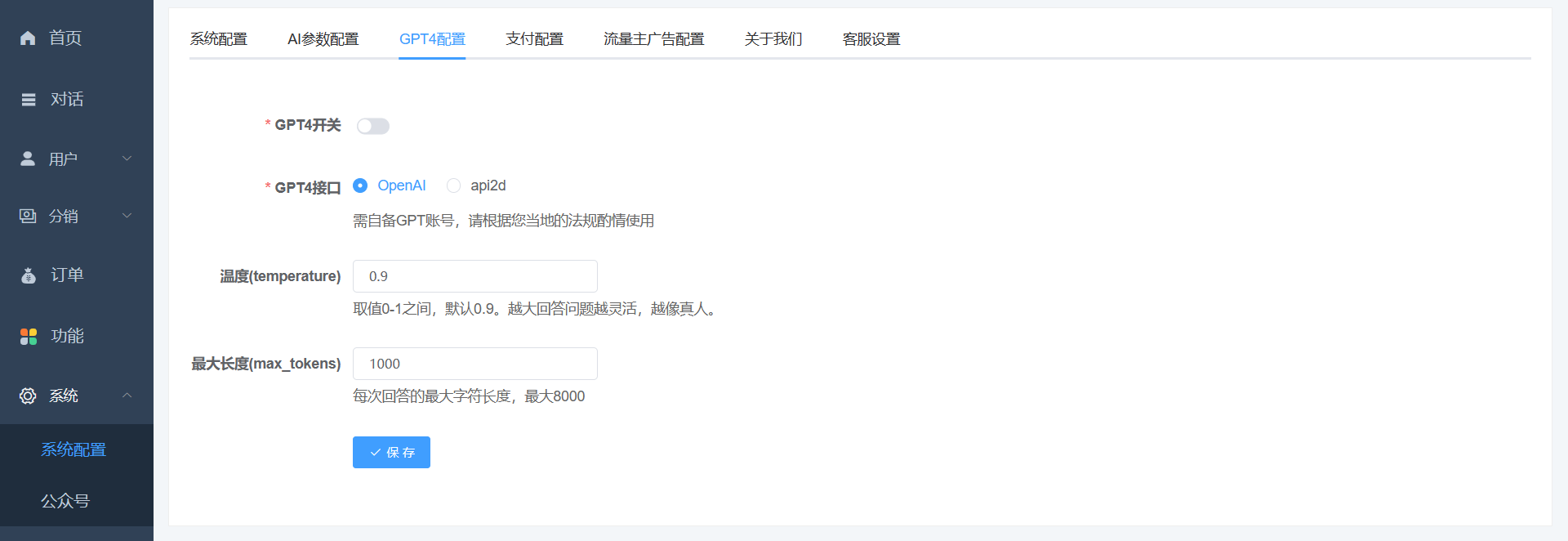Viewport: 1568px width, 541px height.
Task: Switch to the AI参数配置 tab
Action: 323,39
